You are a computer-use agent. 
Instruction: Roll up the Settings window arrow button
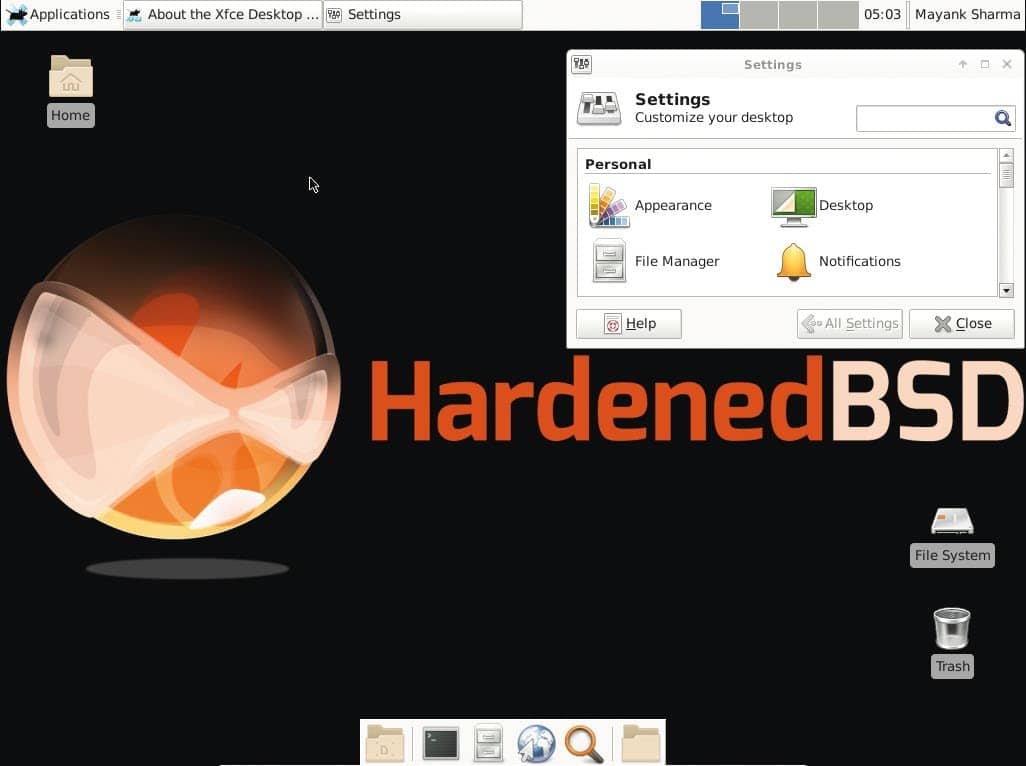tap(963, 64)
